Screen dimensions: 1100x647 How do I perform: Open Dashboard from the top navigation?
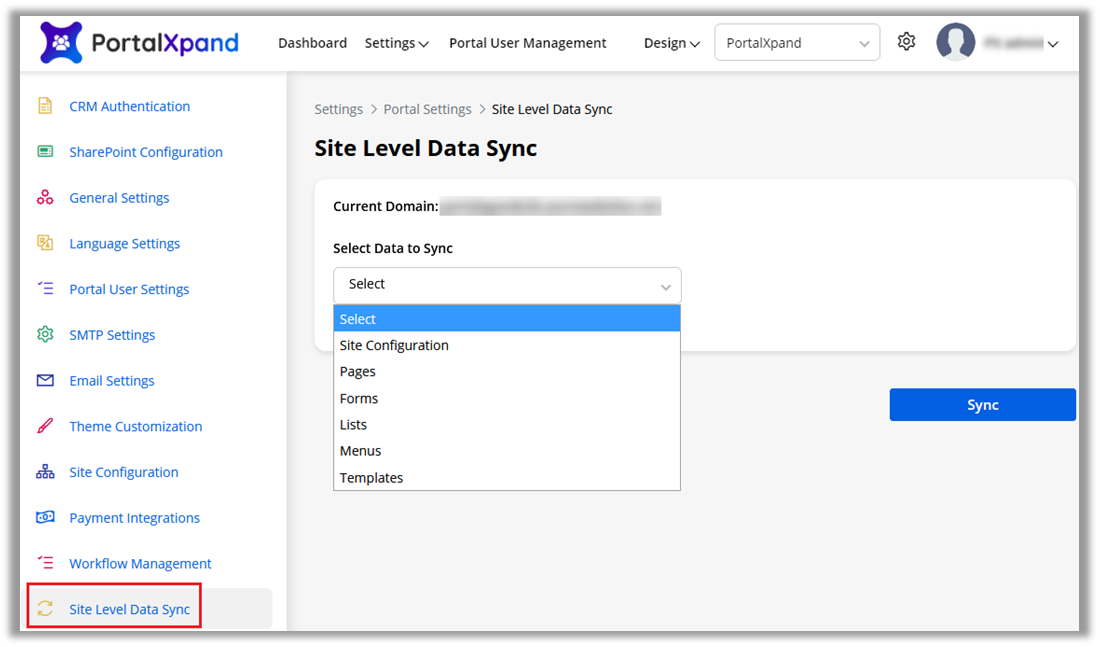pyautogui.click(x=312, y=43)
